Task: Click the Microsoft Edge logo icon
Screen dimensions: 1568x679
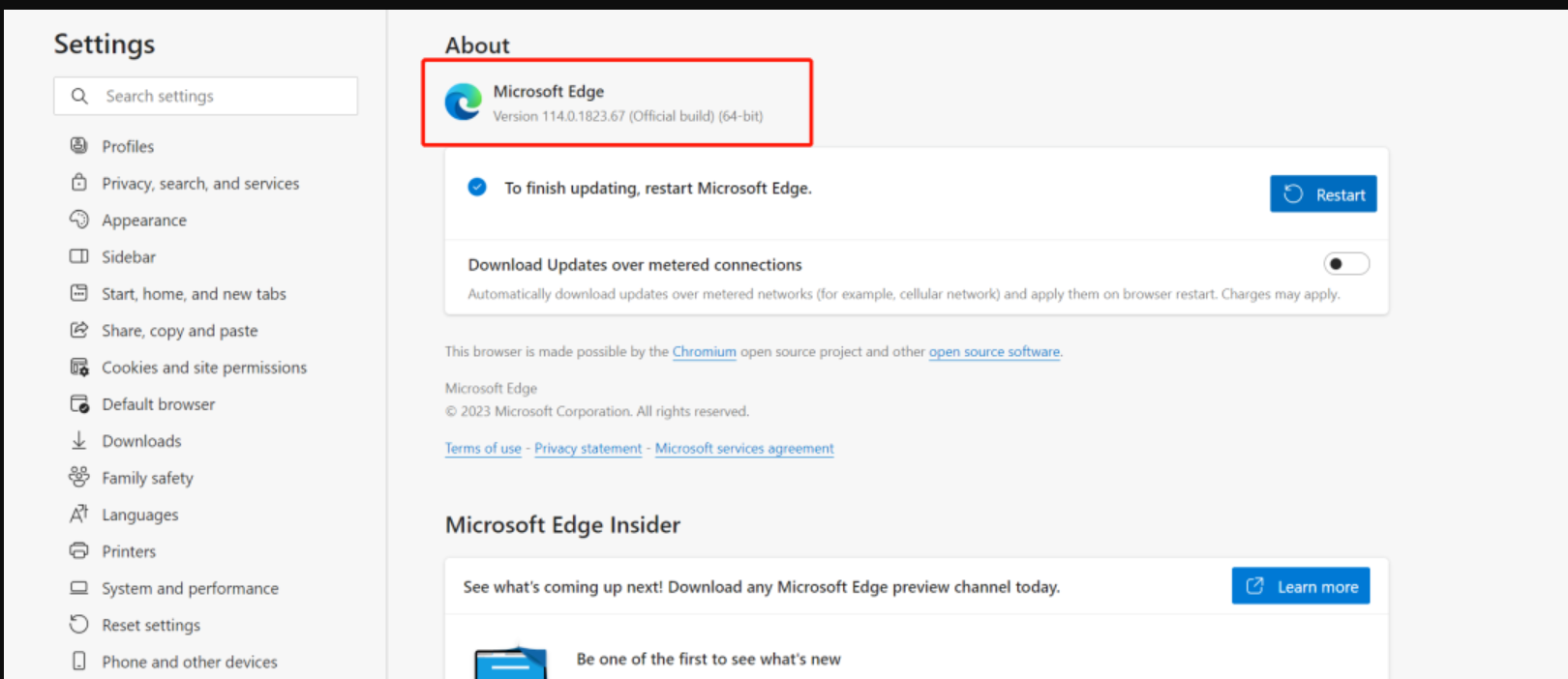Action: 464,103
